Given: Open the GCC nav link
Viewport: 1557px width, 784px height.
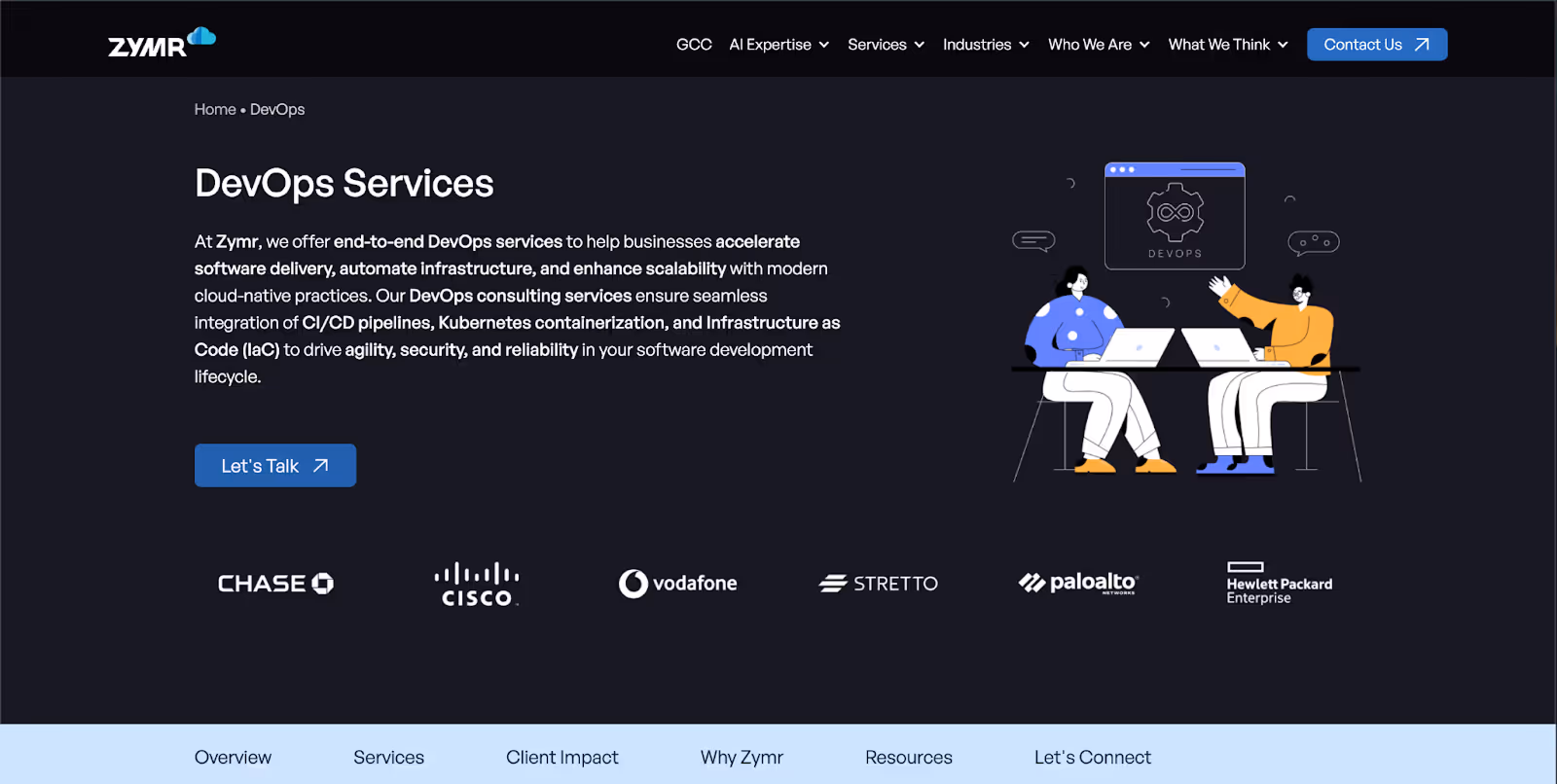Looking at the screenshot, I should 694,45.
